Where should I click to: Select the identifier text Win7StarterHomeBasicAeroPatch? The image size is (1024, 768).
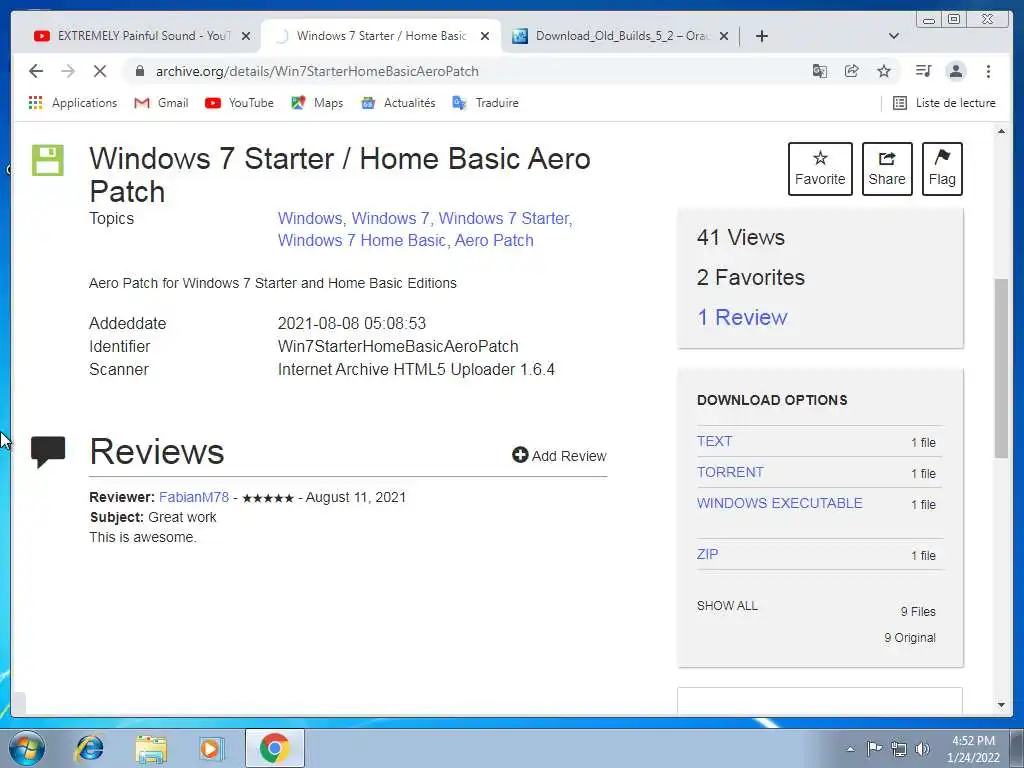point(398,346)
